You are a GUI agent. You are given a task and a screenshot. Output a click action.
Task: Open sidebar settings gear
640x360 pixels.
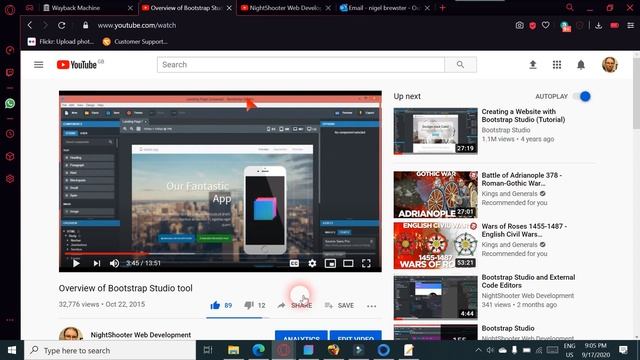point(10,179)
